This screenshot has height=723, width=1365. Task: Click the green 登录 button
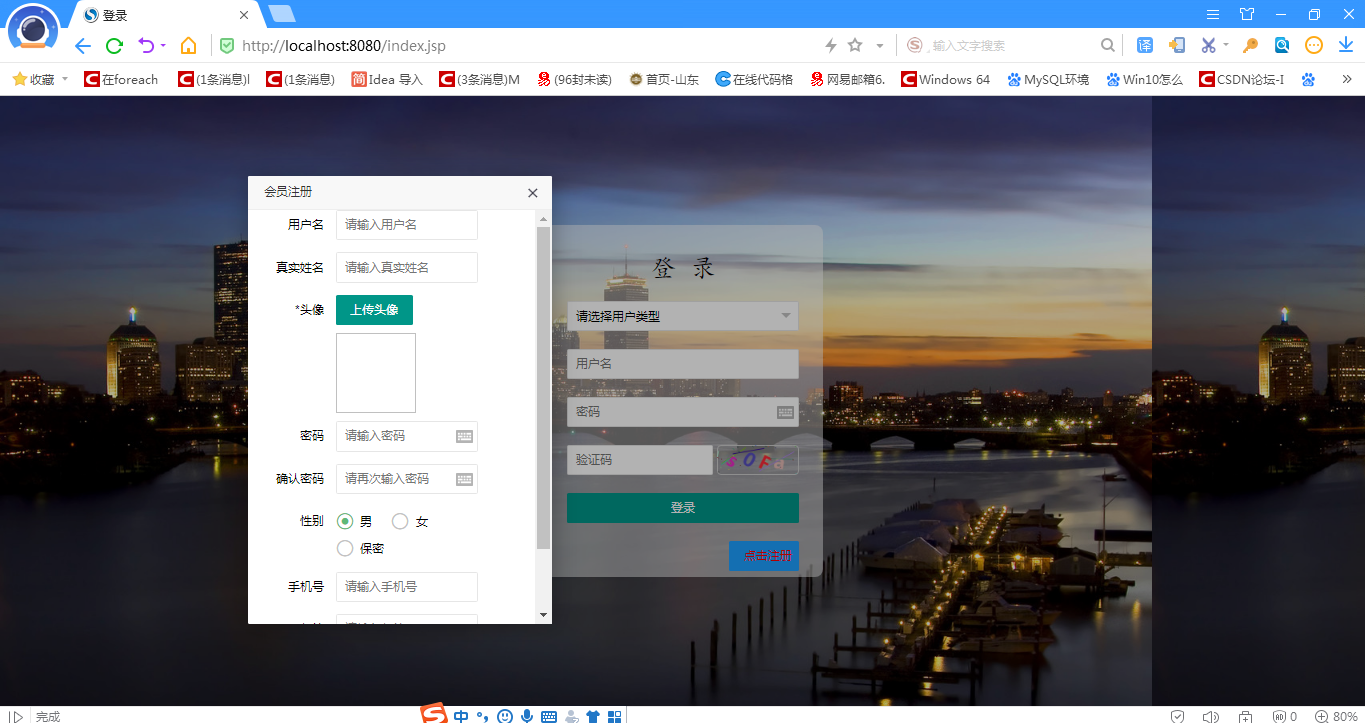pos(683,508)
